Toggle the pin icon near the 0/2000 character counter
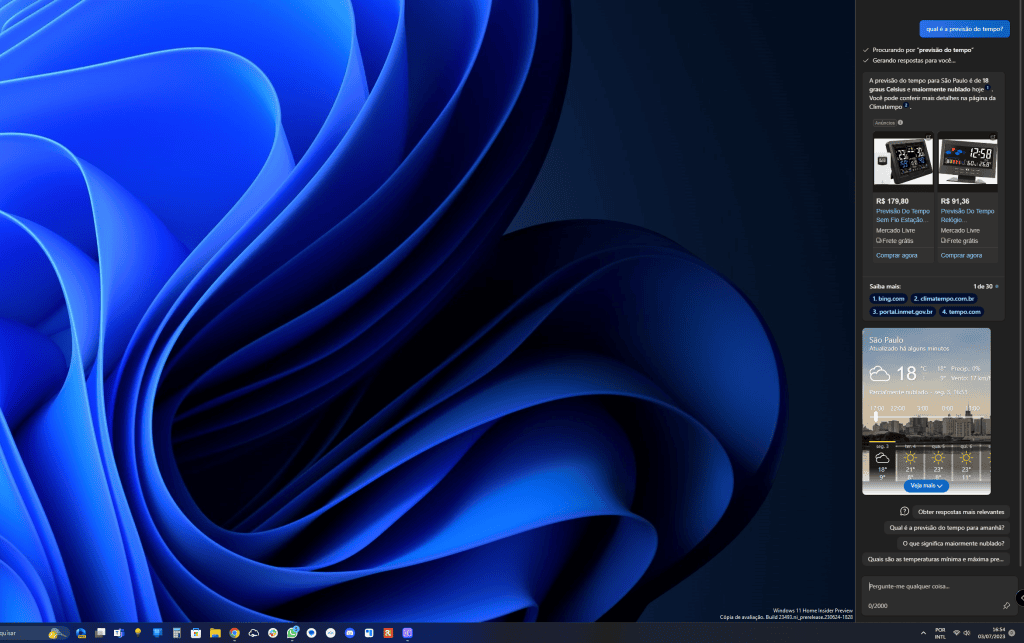Image resolution: width=1024 pixels, height=643 pixels. (x=1007, y=606)
